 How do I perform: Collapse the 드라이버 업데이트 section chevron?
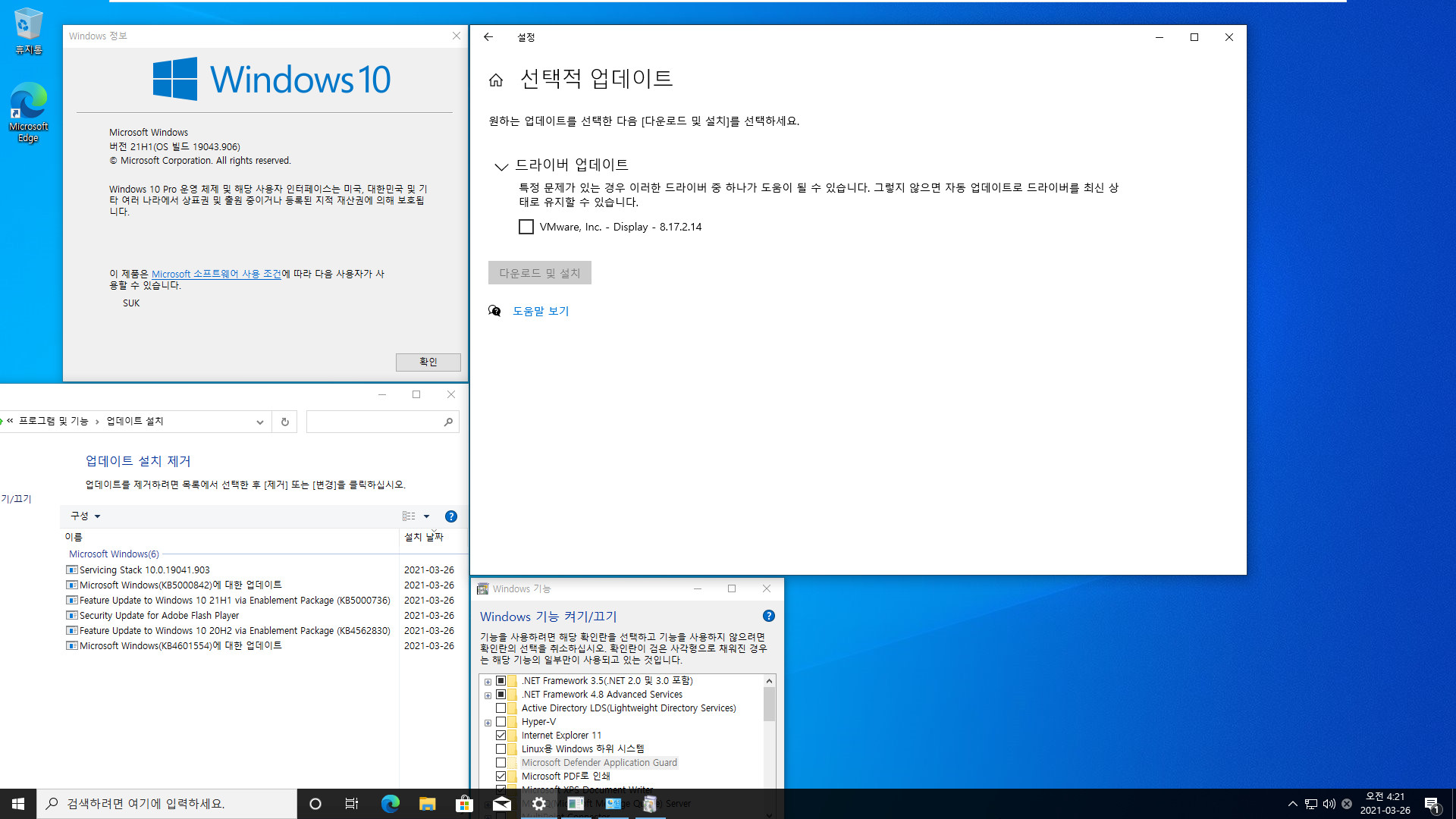click(x=501, y=166)
